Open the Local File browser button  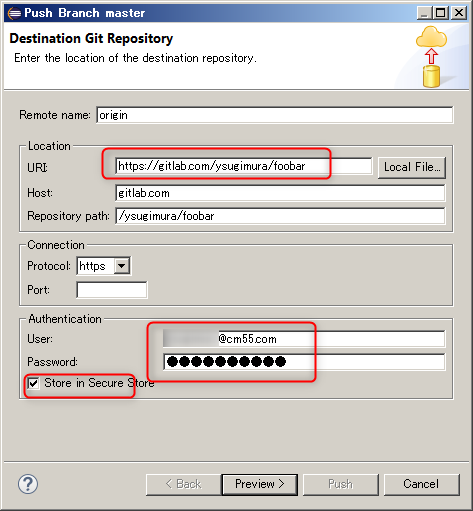[412, 167]
